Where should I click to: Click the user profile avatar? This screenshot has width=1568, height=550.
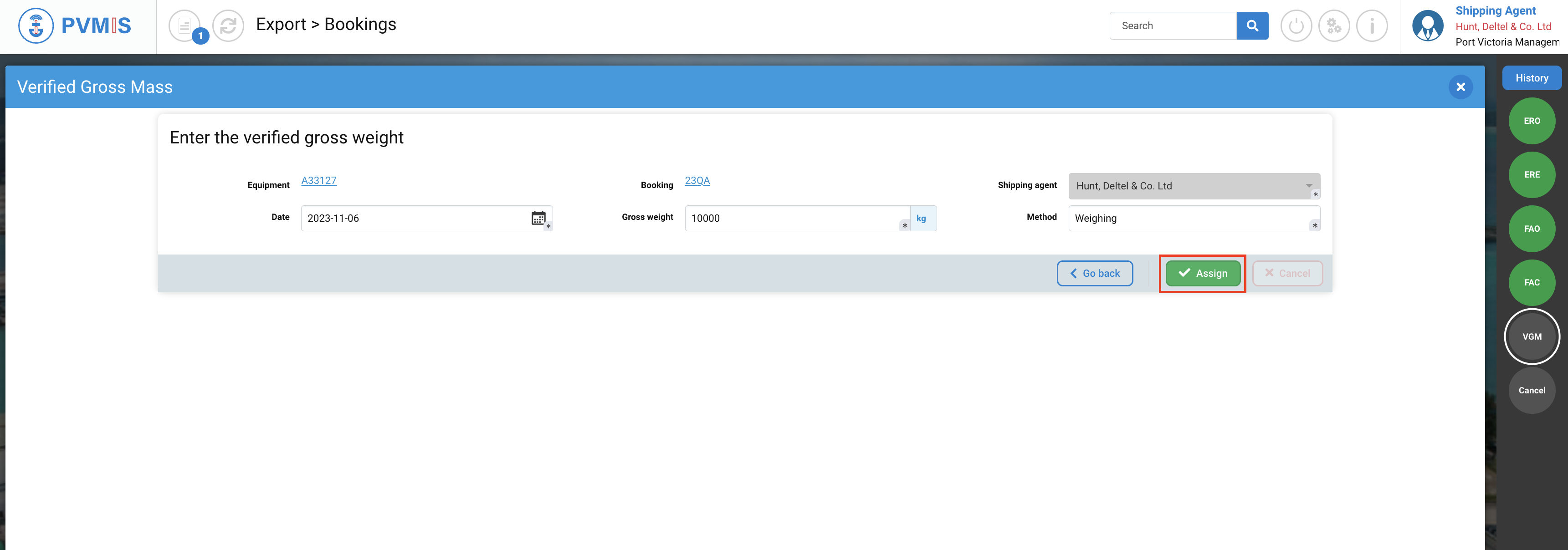[x=1427, y=26]
